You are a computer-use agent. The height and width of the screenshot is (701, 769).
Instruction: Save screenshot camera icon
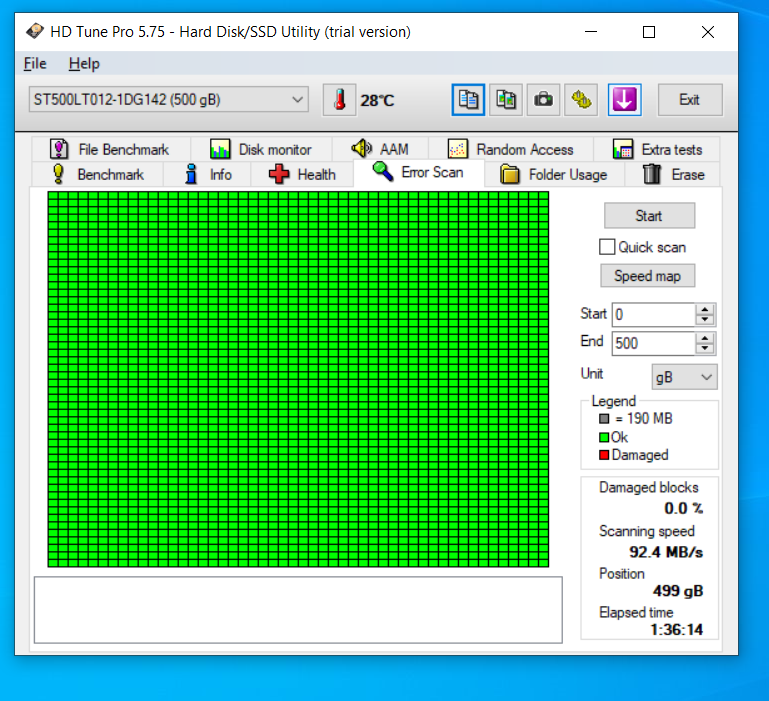[543, 100]
